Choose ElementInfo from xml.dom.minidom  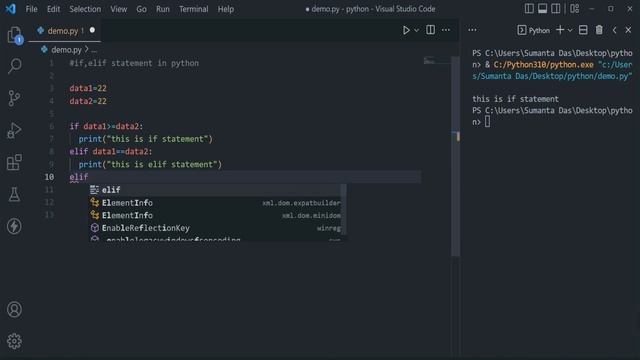218,215
